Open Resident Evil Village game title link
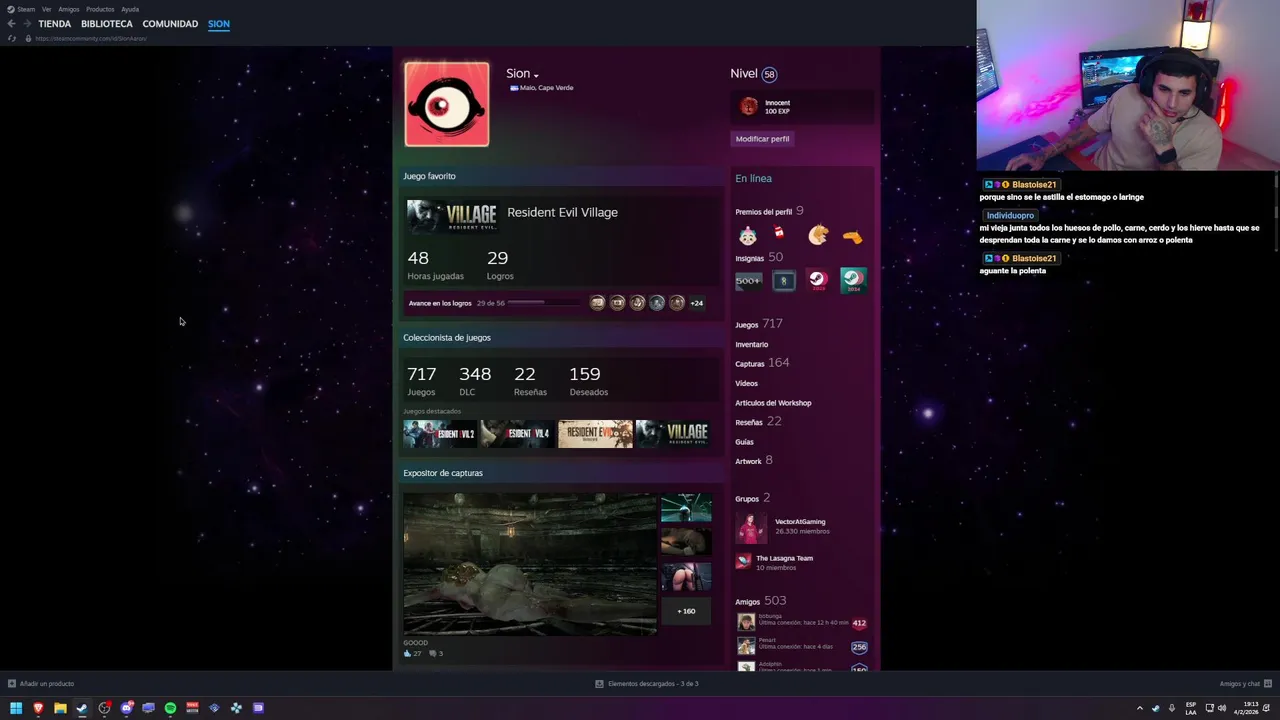The image size is (1280, 720). pyautogui.click(x=562, y=212)
